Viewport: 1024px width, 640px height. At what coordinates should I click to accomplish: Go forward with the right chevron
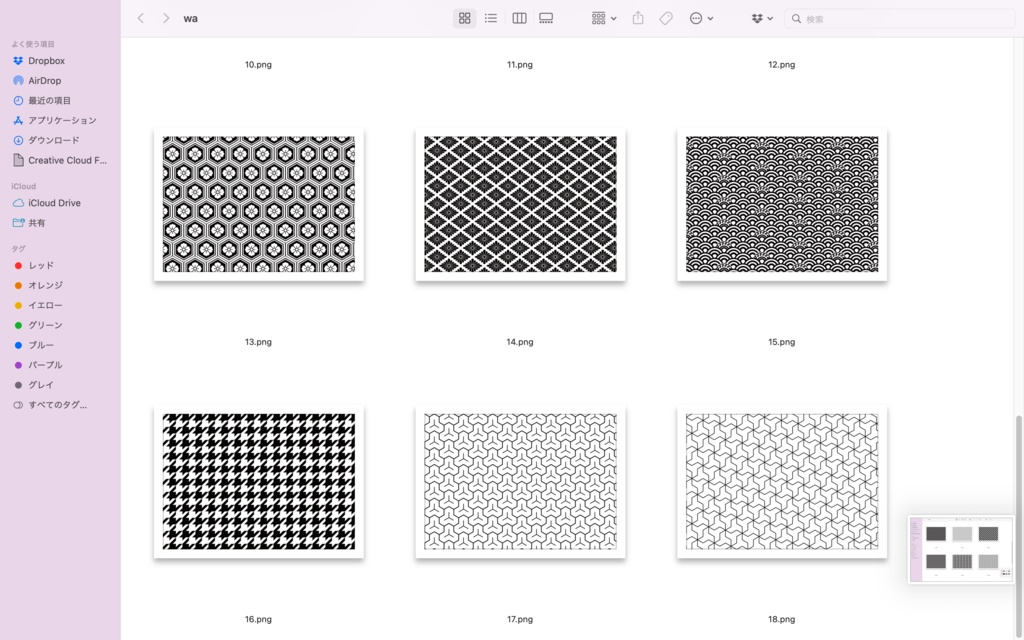166,18
